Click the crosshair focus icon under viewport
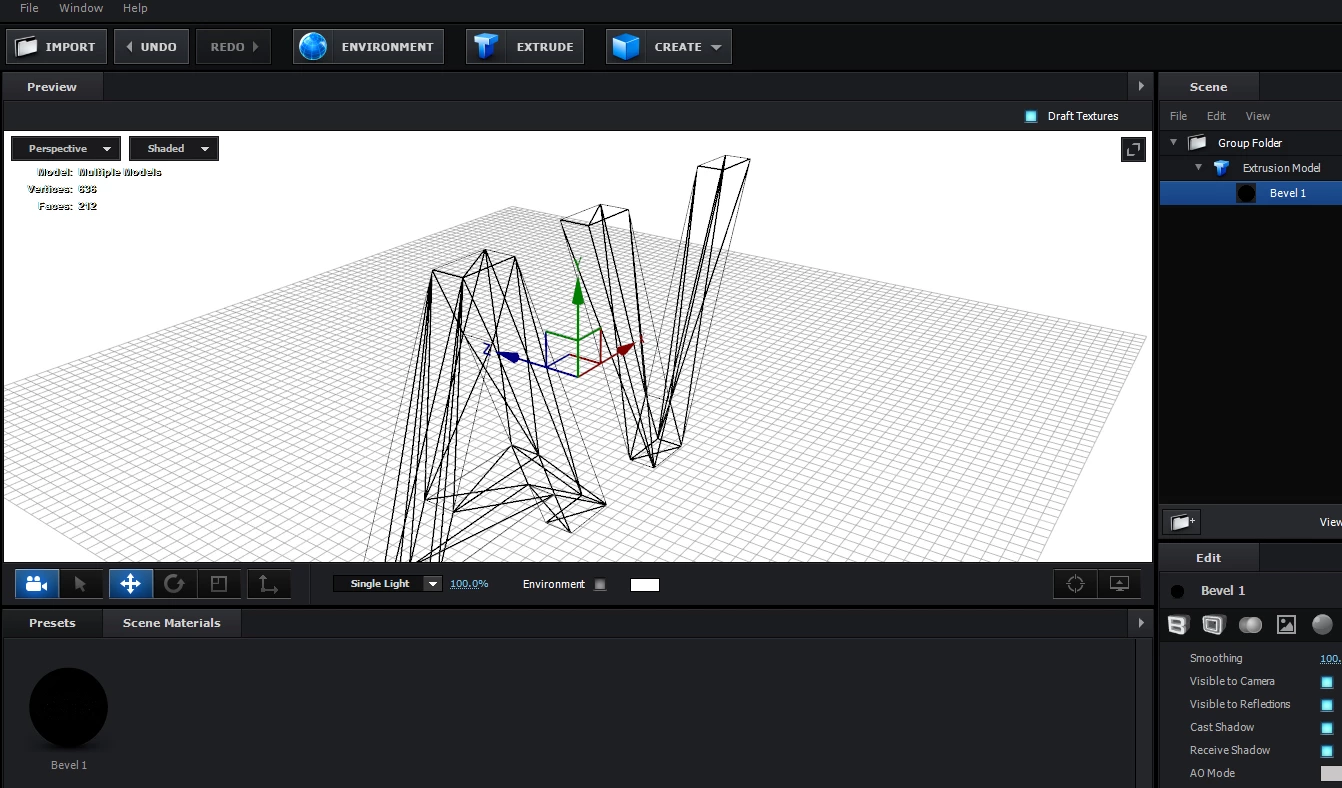This screenshot has height=788, width=1342. click(1076, 584)
